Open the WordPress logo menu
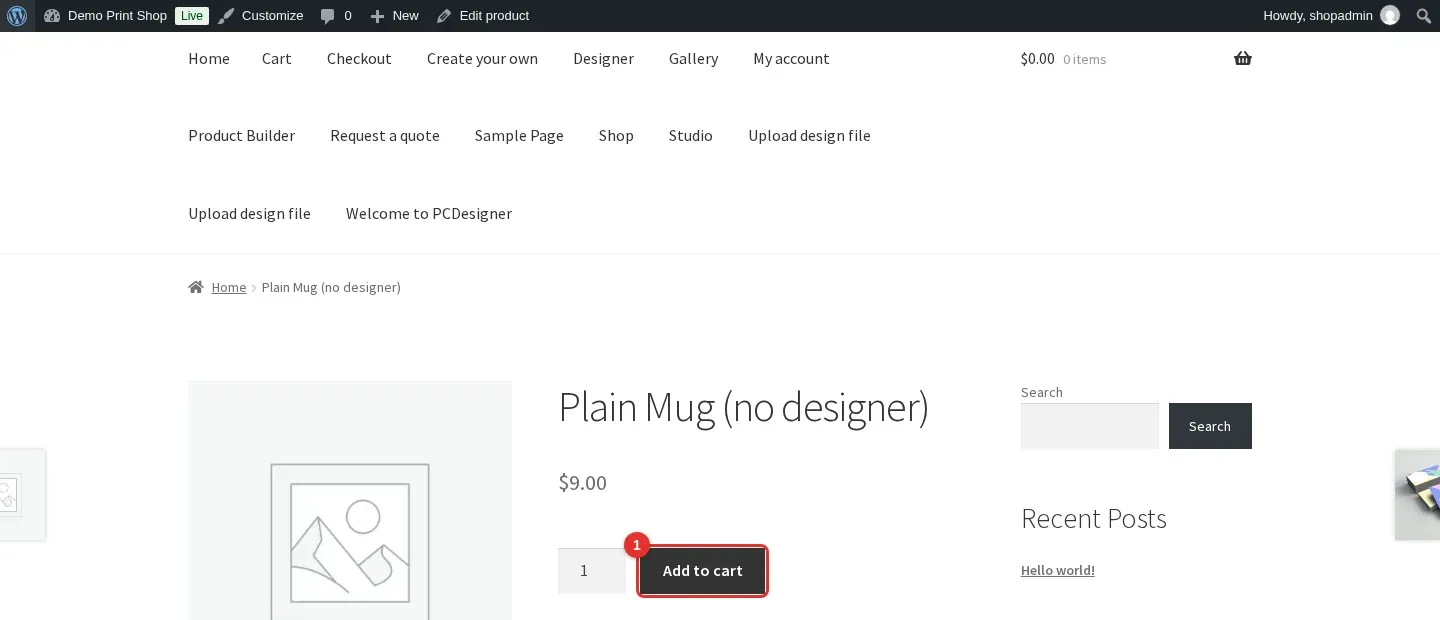Viewport: 1440px width, 620px height. pyautogui.click(x=17, y=15)
